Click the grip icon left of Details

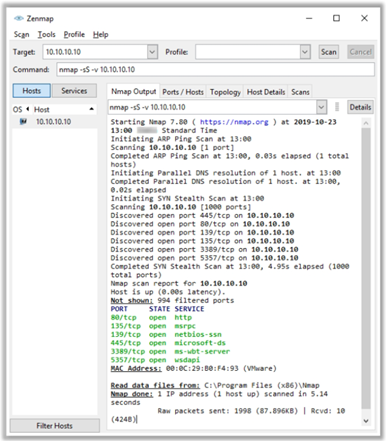click(337, 107)
